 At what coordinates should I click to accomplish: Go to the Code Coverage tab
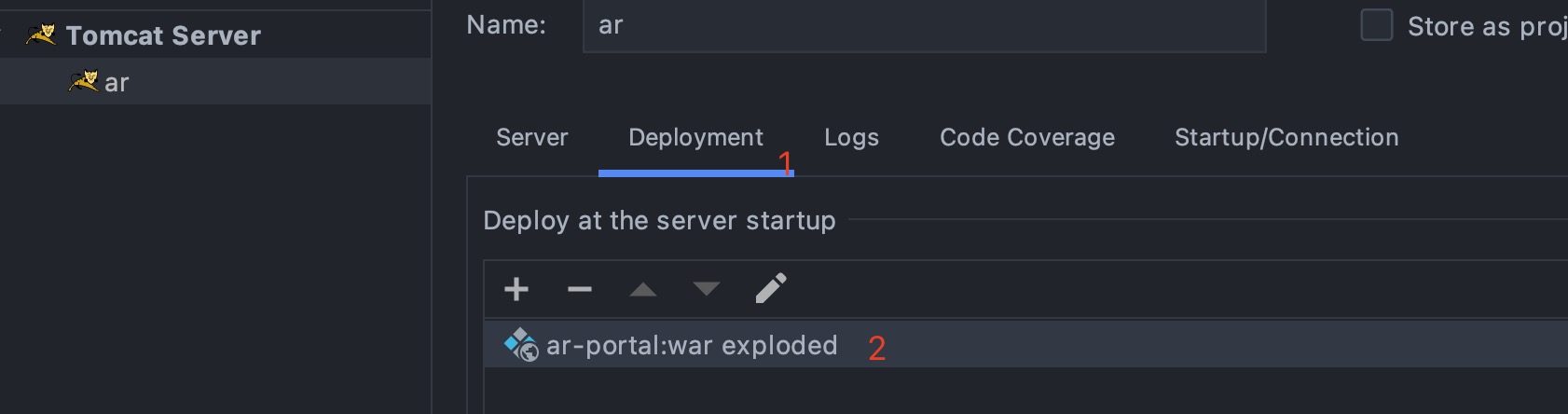(x=1026, y=138)
